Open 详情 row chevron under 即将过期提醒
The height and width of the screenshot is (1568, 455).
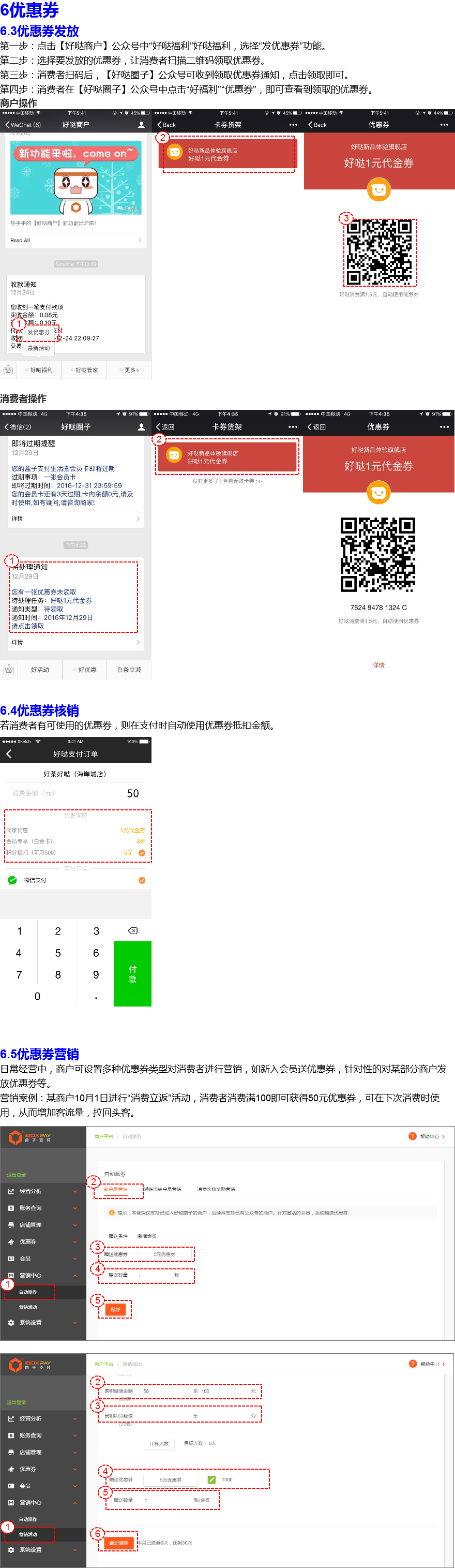click(x=138, y=519)
